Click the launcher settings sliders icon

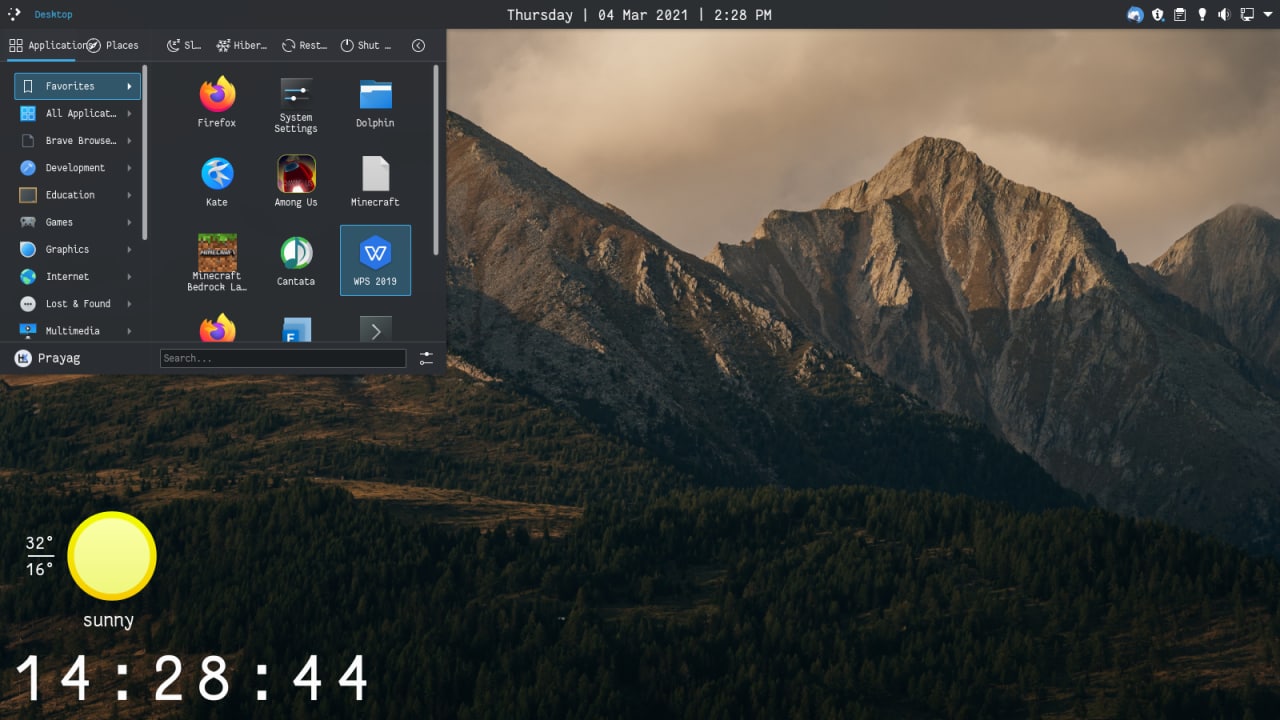427,358
